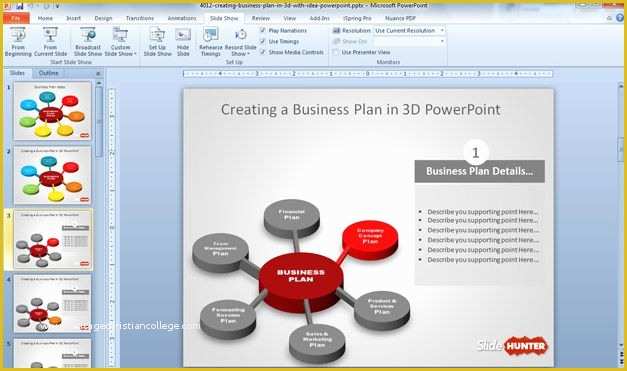The image size is (627, 371).
Task: Switch to the Design tab
Action: (103, 18)
